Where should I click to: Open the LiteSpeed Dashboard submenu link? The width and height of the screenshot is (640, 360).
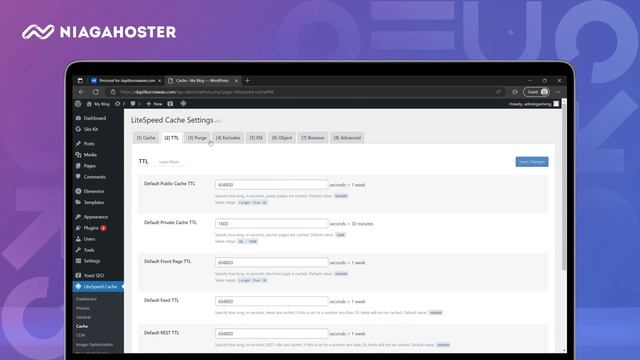(x=86, y=299)
